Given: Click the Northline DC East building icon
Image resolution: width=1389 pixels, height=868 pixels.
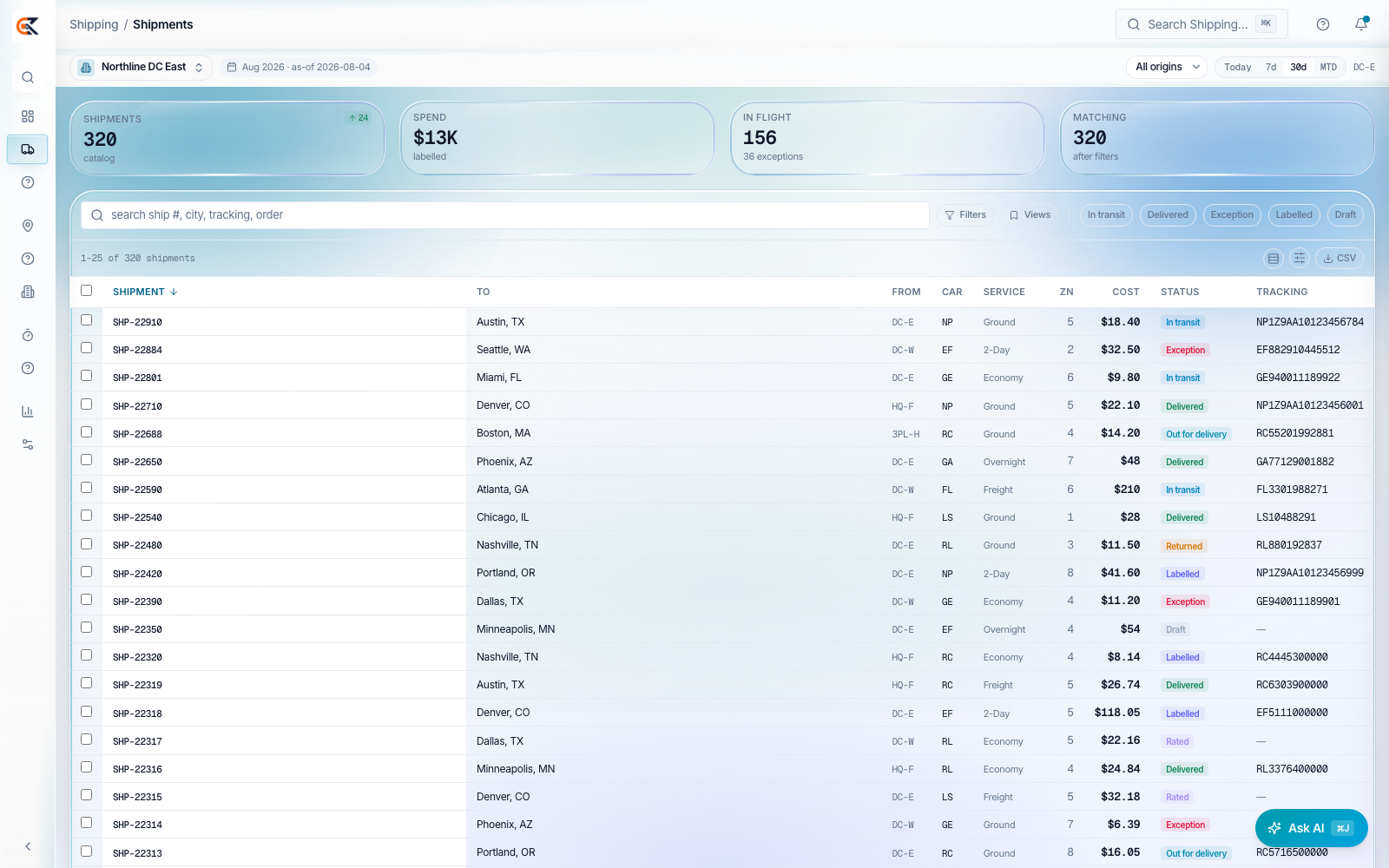Looking at the screenshot, I should tap(86, 67).
